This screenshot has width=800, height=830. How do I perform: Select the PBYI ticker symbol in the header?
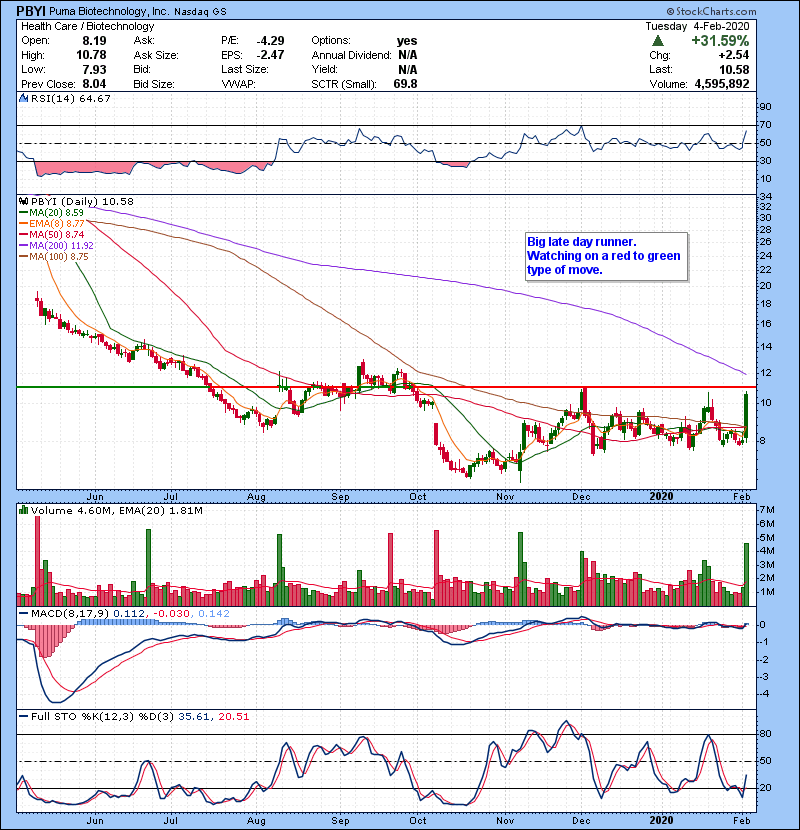click(x=31, y=11)
